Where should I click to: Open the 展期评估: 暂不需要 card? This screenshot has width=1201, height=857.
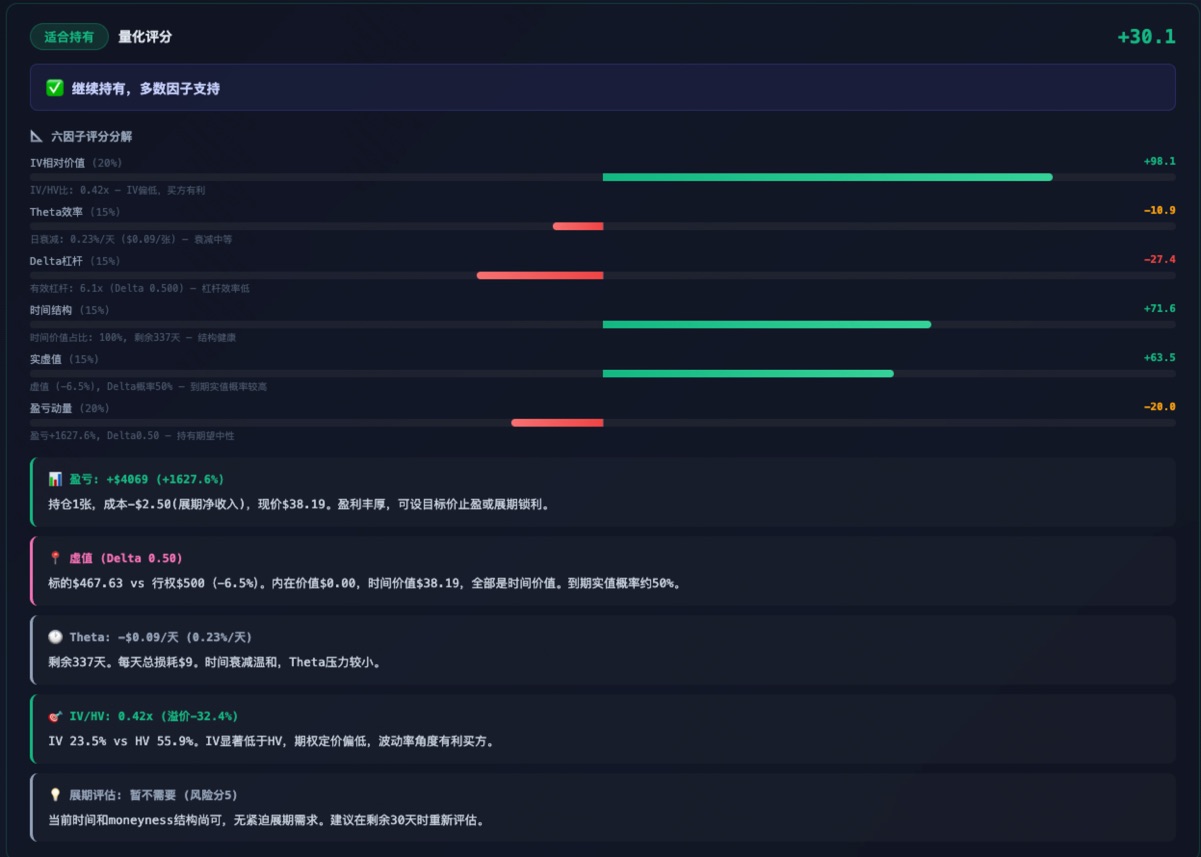click(602, 807)
